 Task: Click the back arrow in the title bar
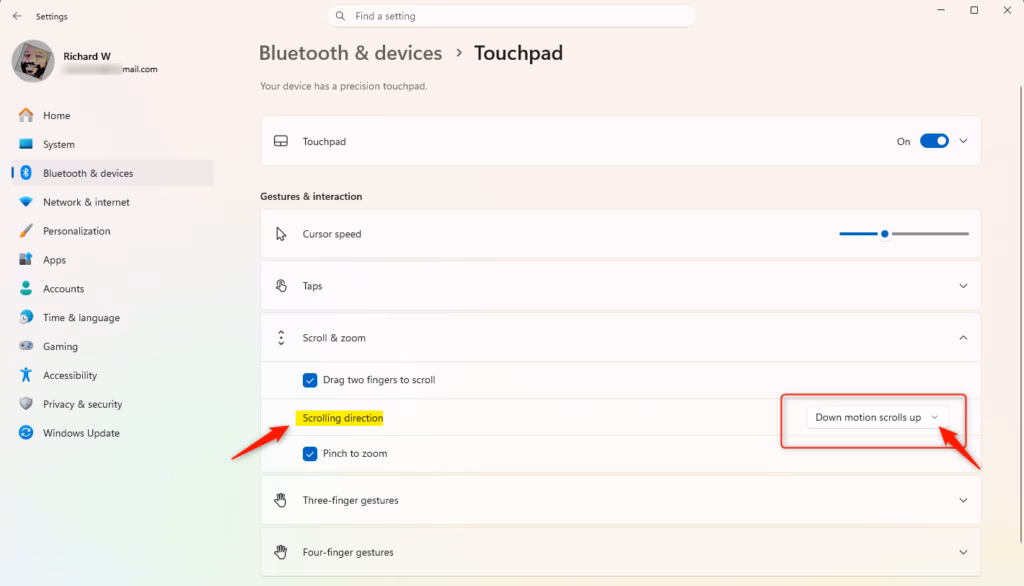[17, 16]
